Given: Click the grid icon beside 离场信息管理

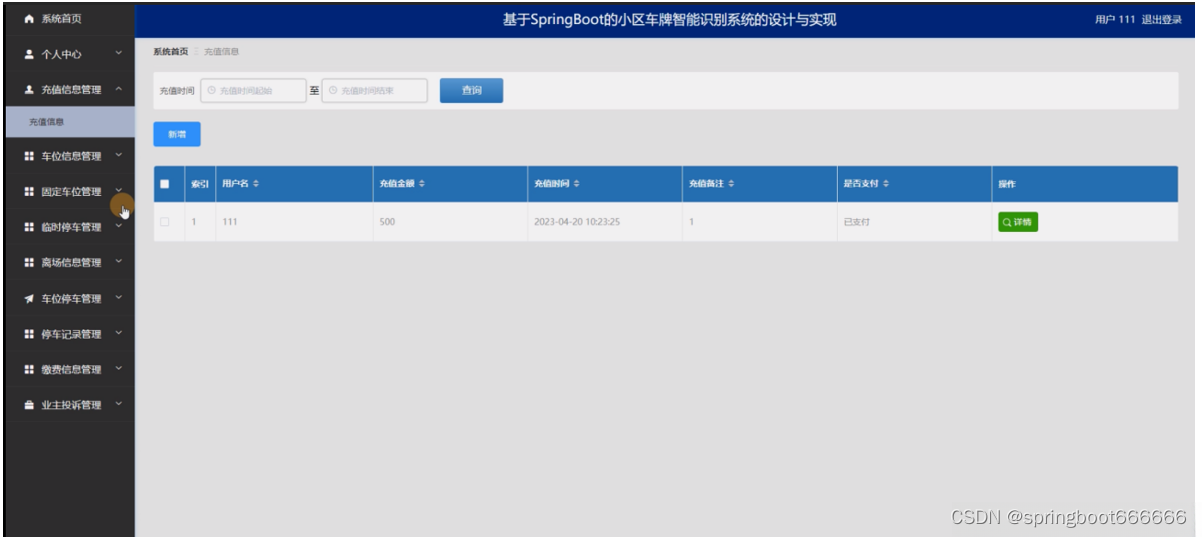Looking at the screenshot, I should pos(29,263).
